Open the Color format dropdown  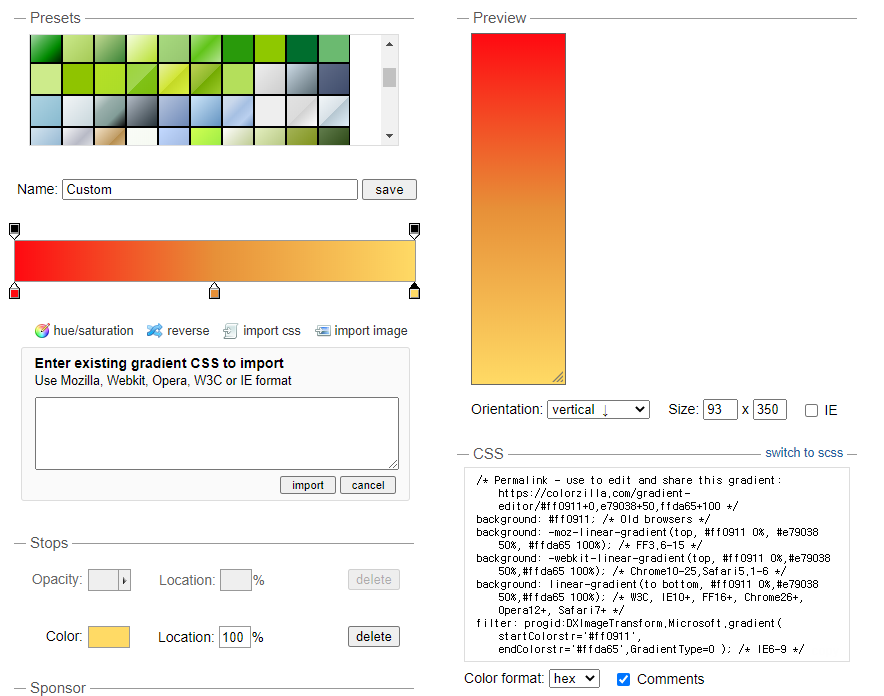point(574,679)
